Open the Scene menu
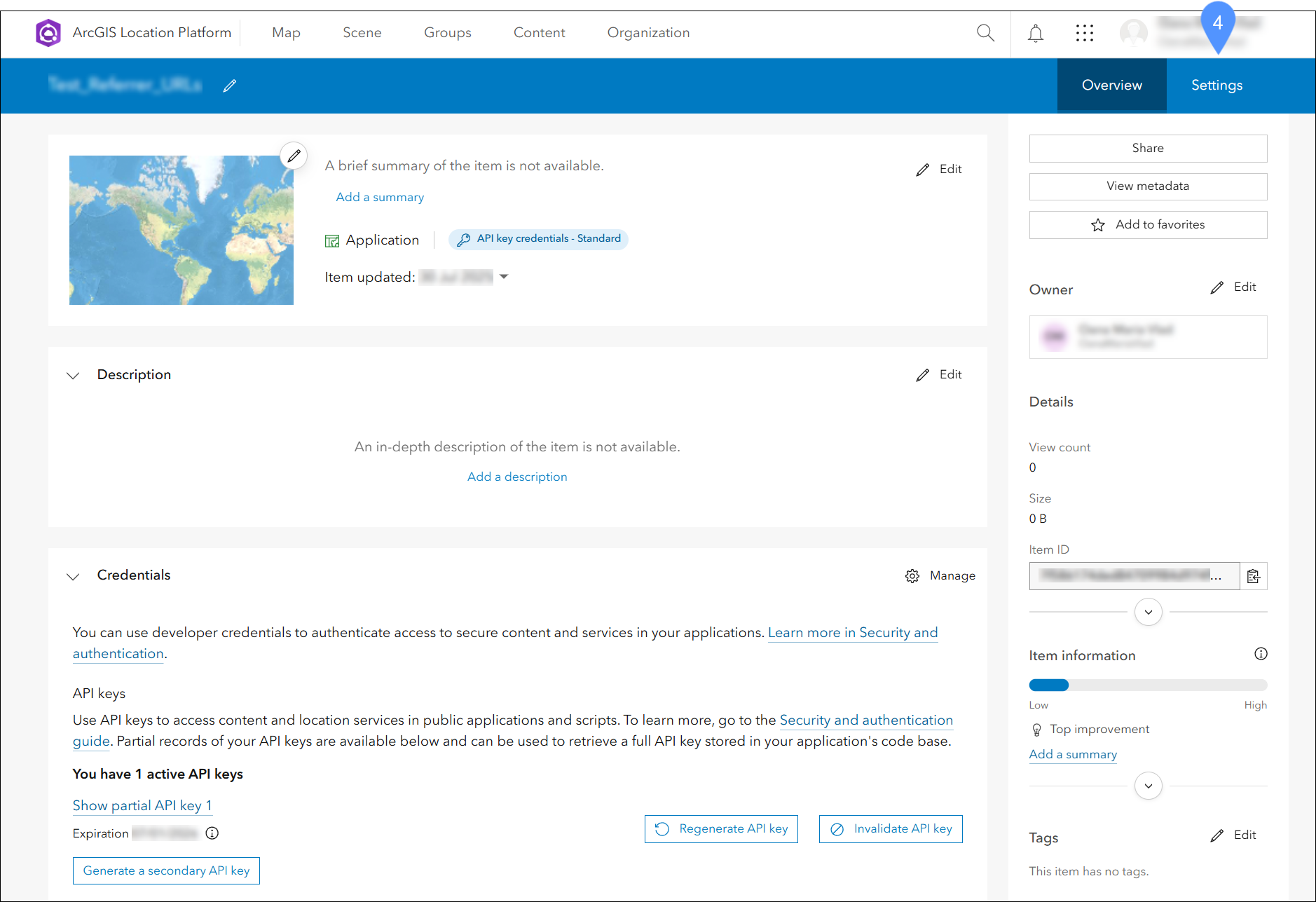The width and height of the screenshot is (1316, 902). [362, 33]
